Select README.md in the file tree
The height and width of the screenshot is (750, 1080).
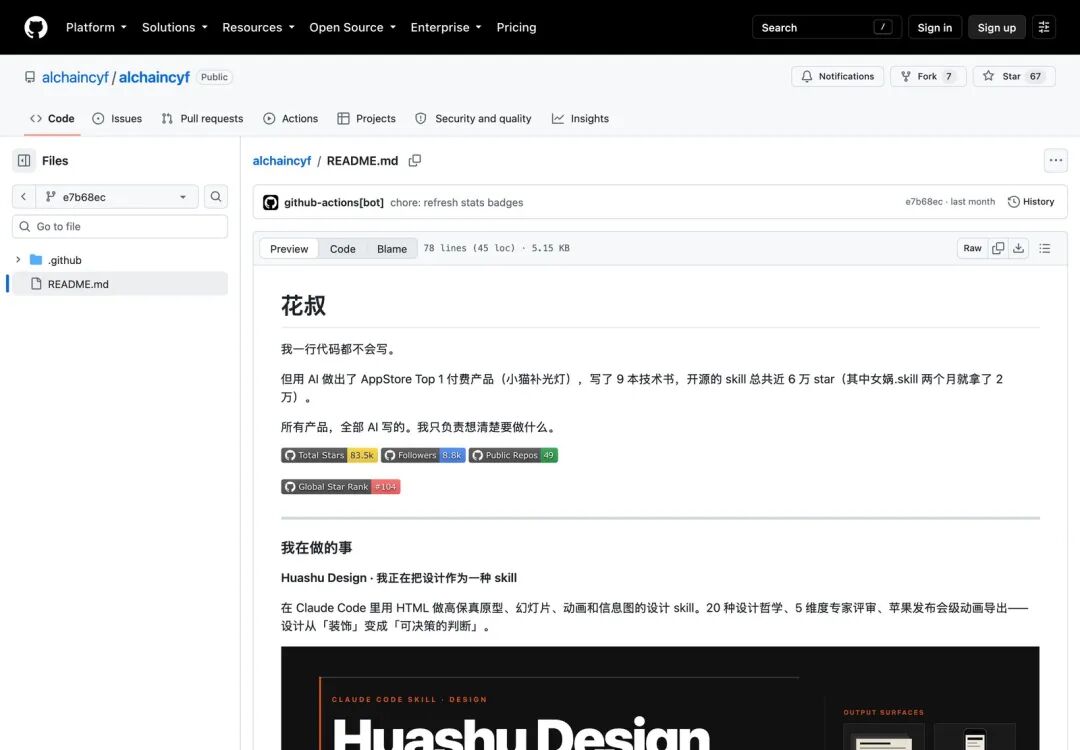(x=120, y=284)
